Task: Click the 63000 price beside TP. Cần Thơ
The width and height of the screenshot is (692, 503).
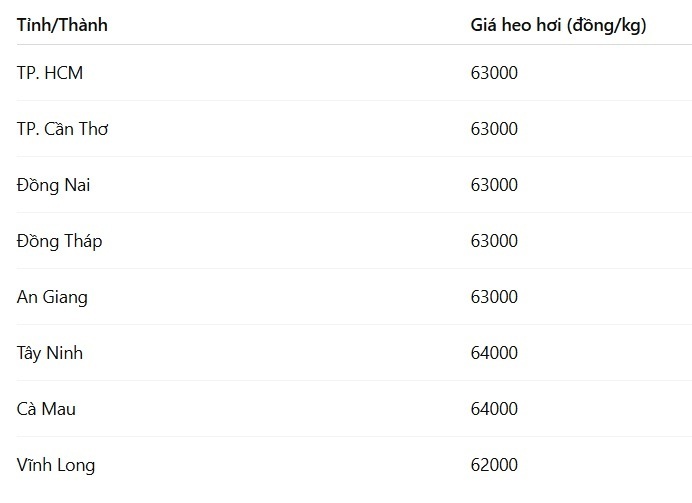Action: (x=494, y=129)
